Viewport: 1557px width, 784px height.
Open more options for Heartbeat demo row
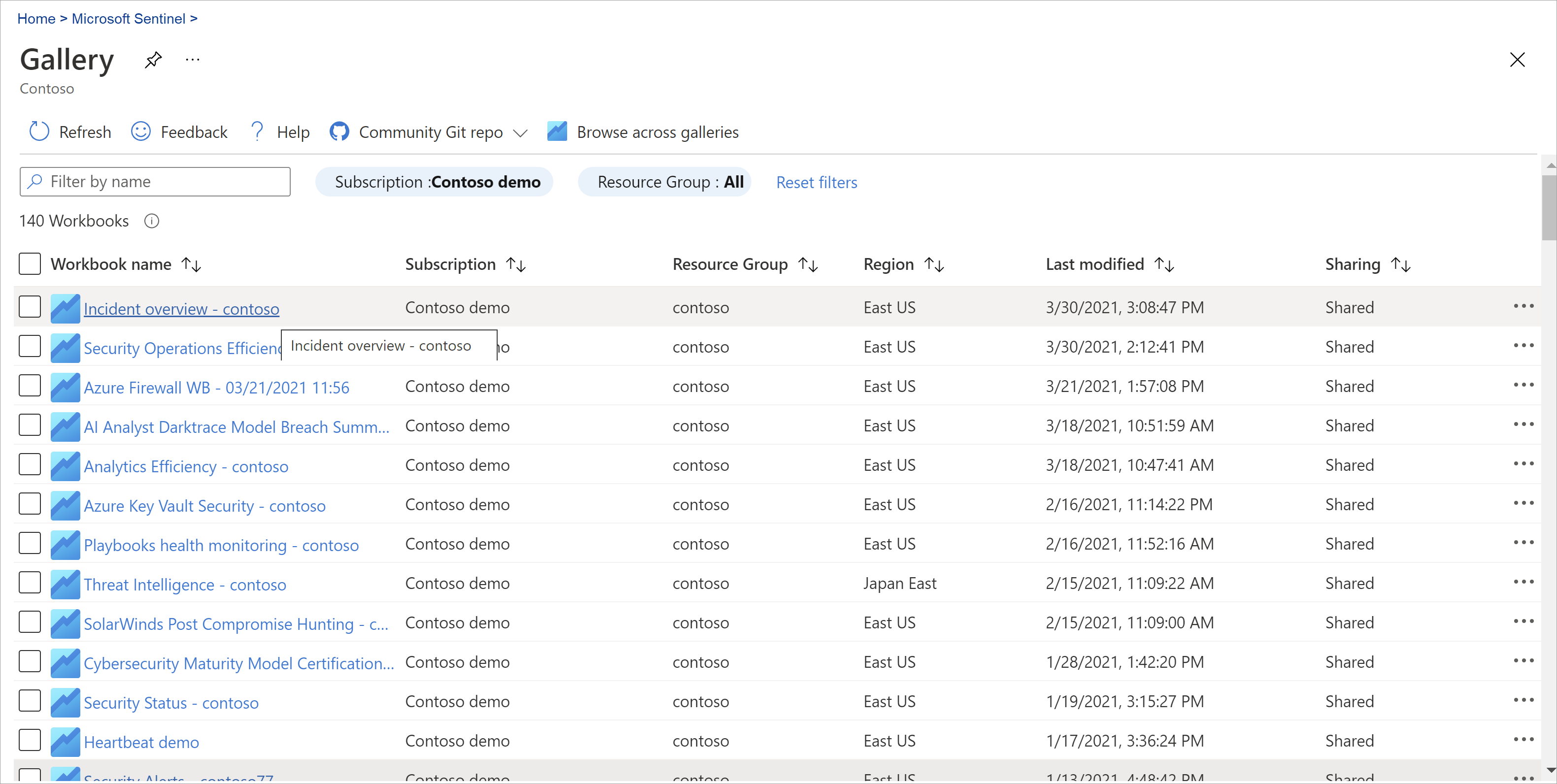pos(1523,740)
